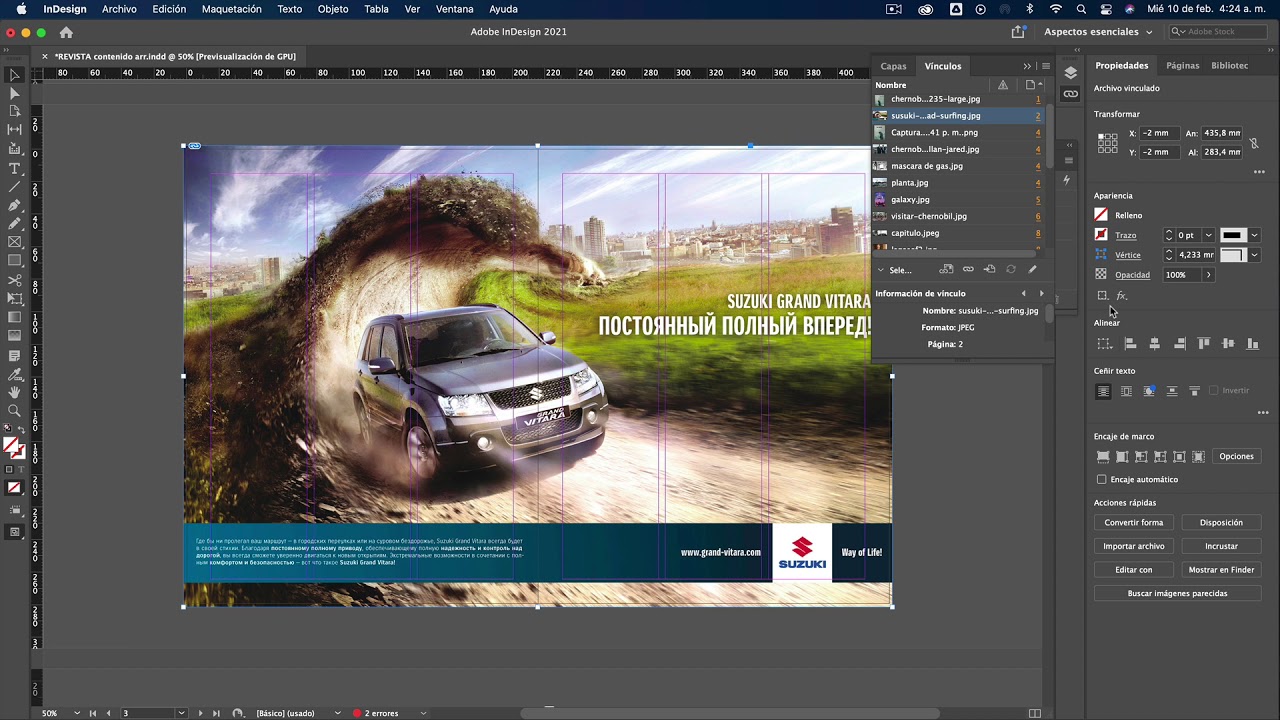The image size is (1280, 720).
Task: Click the Trazo stroke swatch
Action: [x=1101, y=235]
